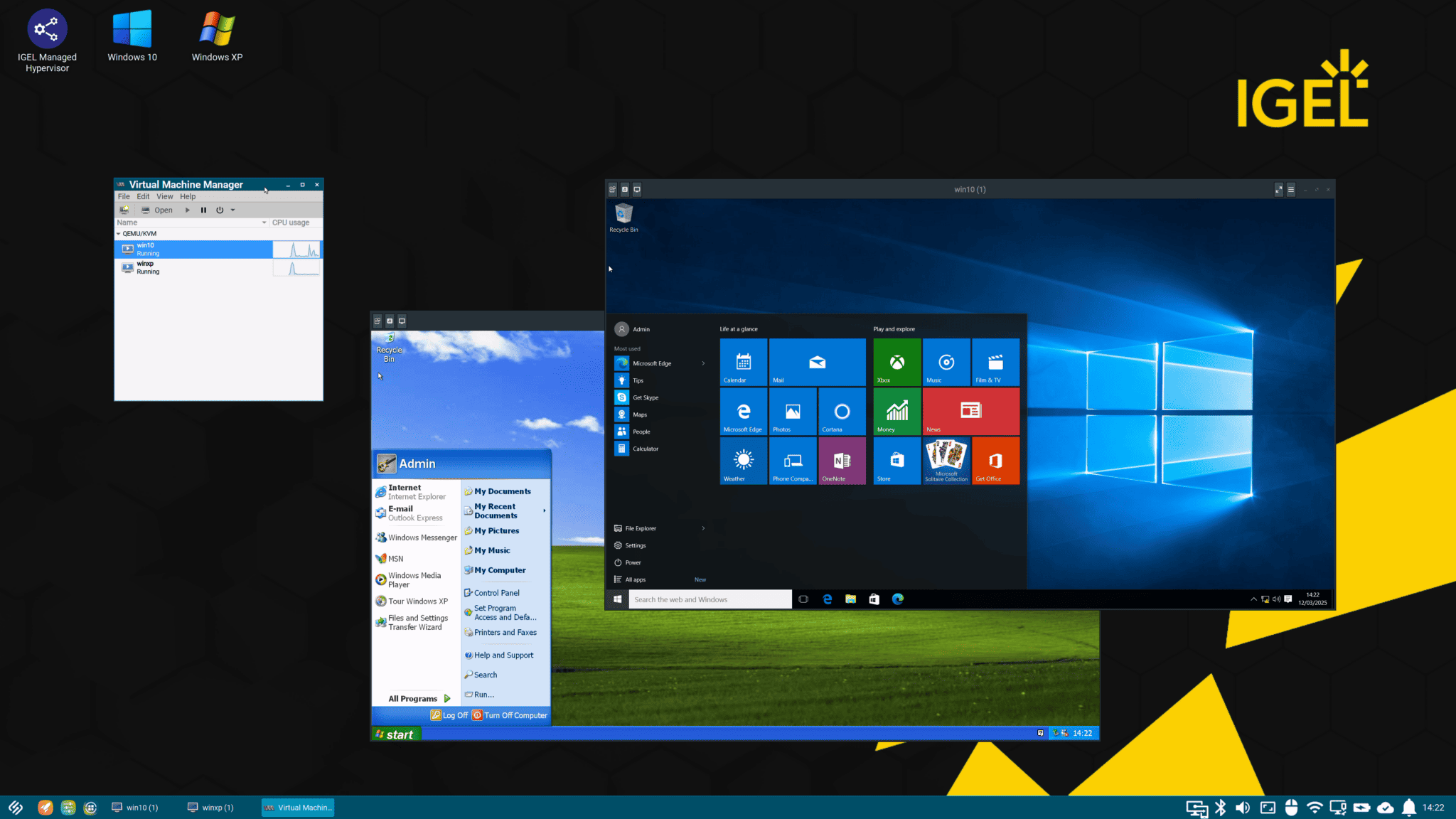The image size is (1456, 819).
Task: Click the new virtual machine toolbar icon
Action: point(124,210)
